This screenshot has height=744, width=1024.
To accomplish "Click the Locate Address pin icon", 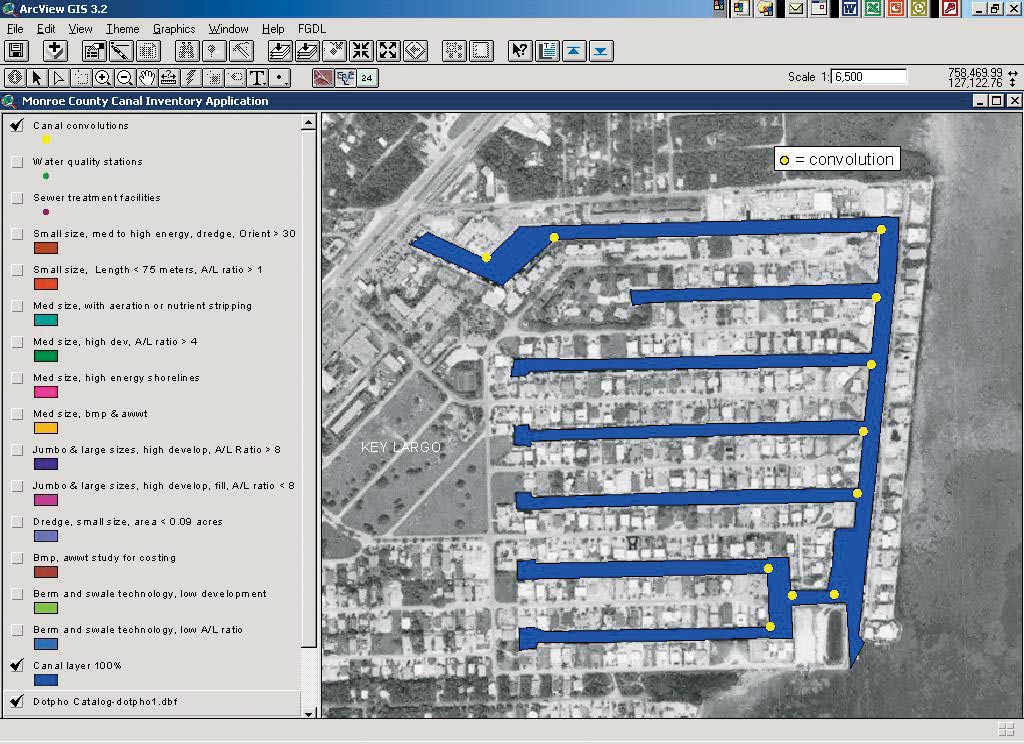I will pyautogui.click(x=214, y=50).
